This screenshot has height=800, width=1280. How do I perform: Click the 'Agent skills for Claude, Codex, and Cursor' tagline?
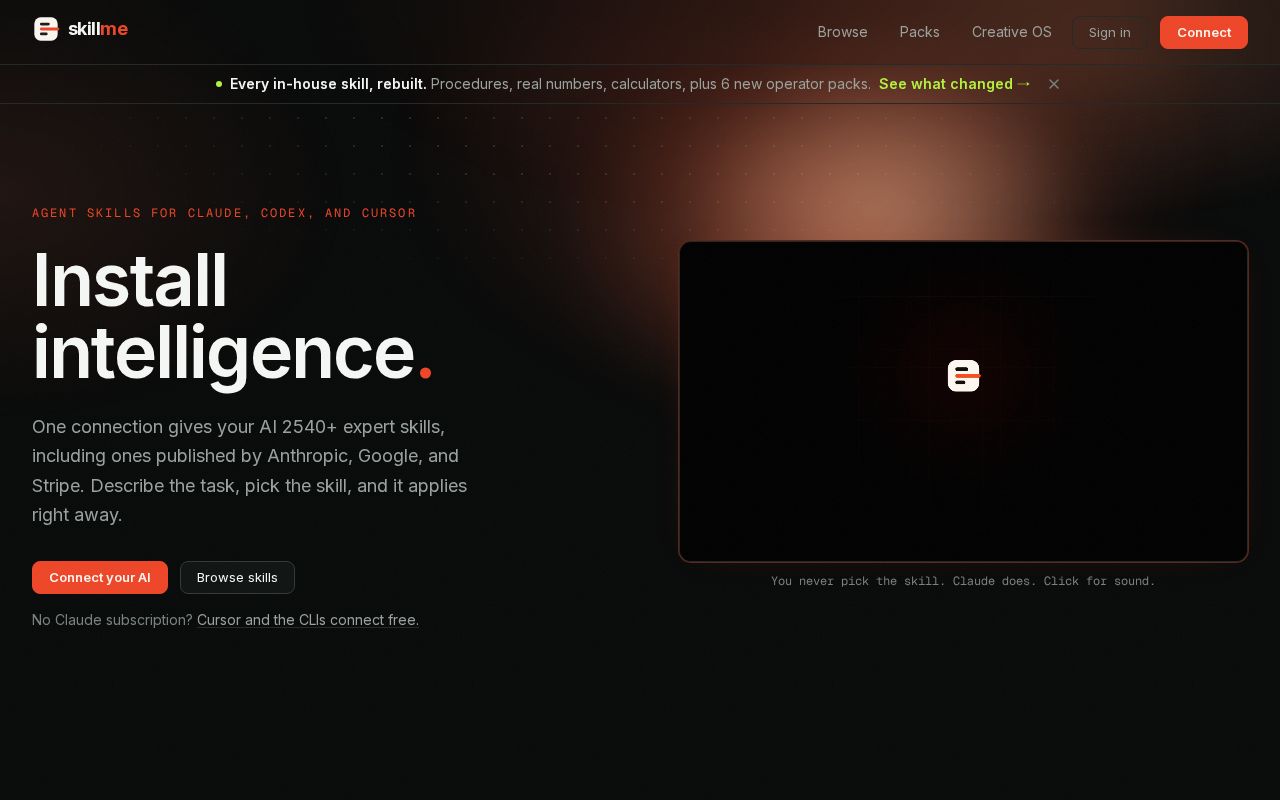click(x=224, y=213)
